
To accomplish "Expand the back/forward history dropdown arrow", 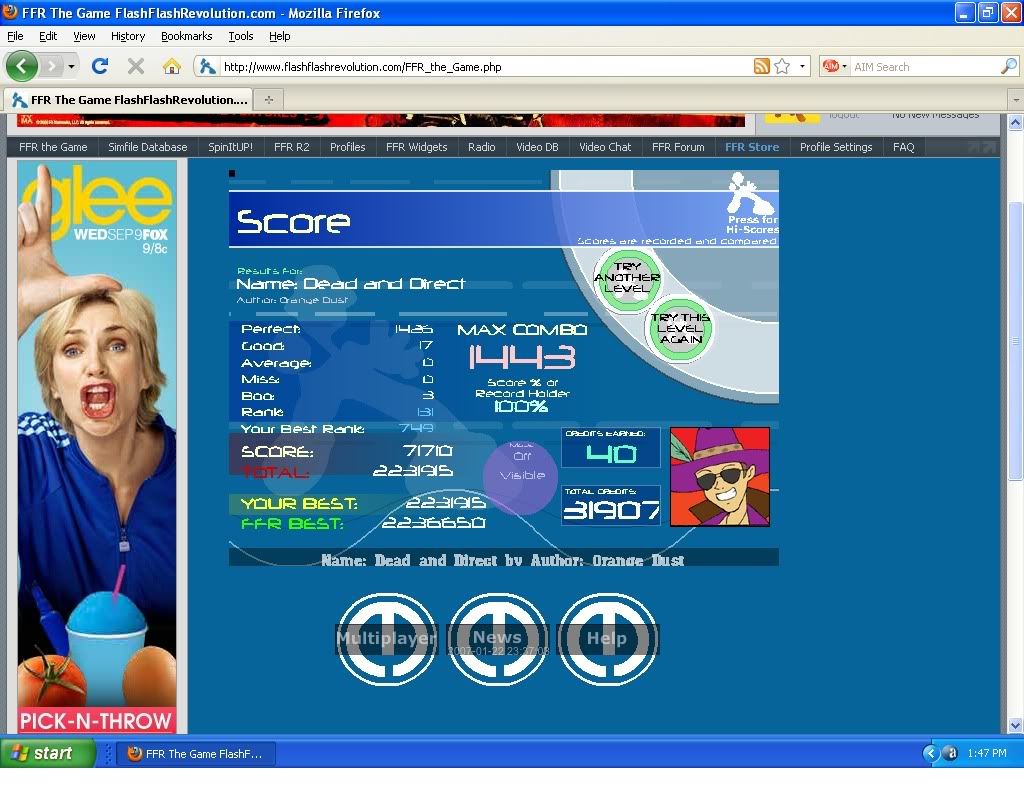I will pyautogui.click(x=71, y=67).
